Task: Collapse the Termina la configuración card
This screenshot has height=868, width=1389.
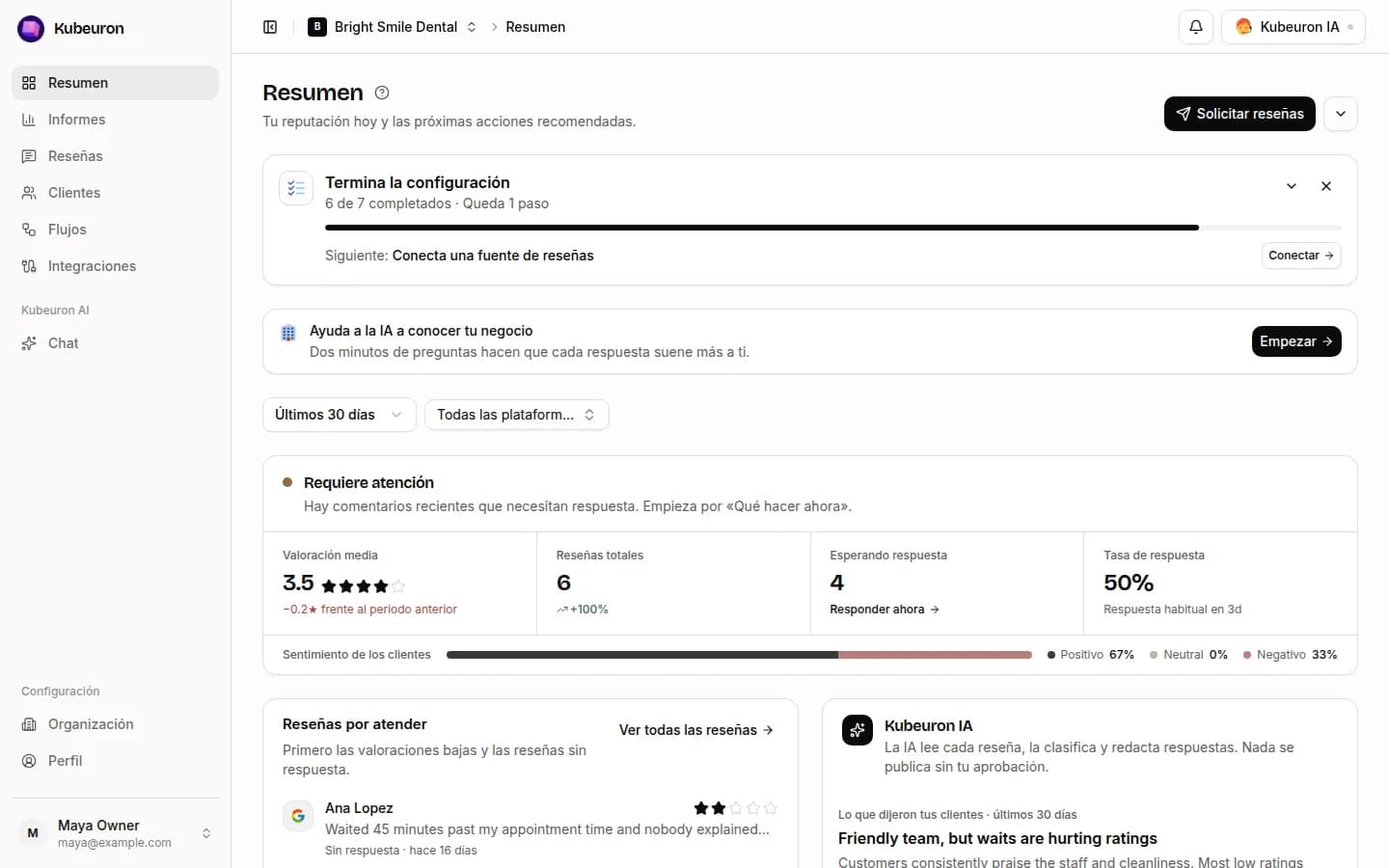Action: (1292, 186)
